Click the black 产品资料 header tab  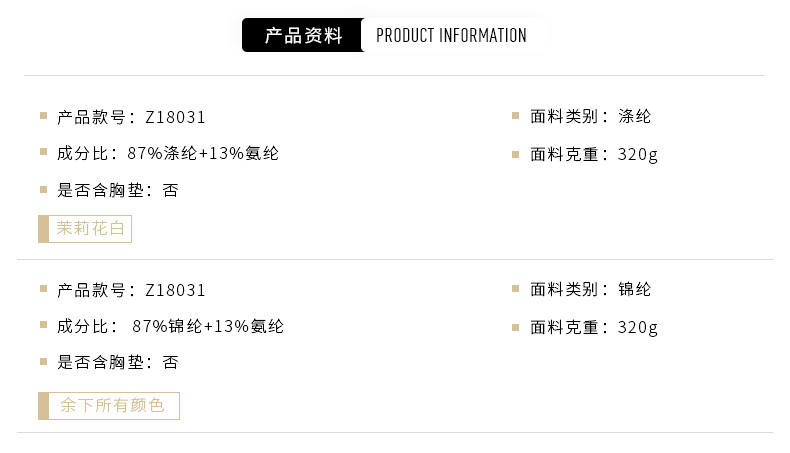pos(303,36)
